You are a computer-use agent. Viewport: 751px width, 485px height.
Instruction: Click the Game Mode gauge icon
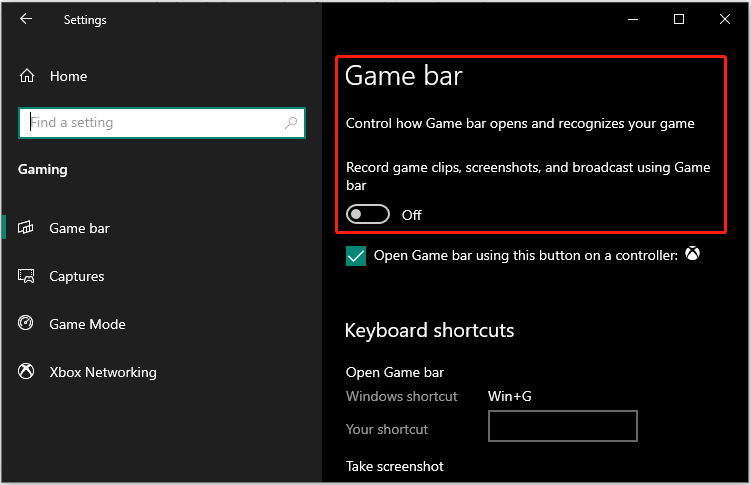coord(26,323)
